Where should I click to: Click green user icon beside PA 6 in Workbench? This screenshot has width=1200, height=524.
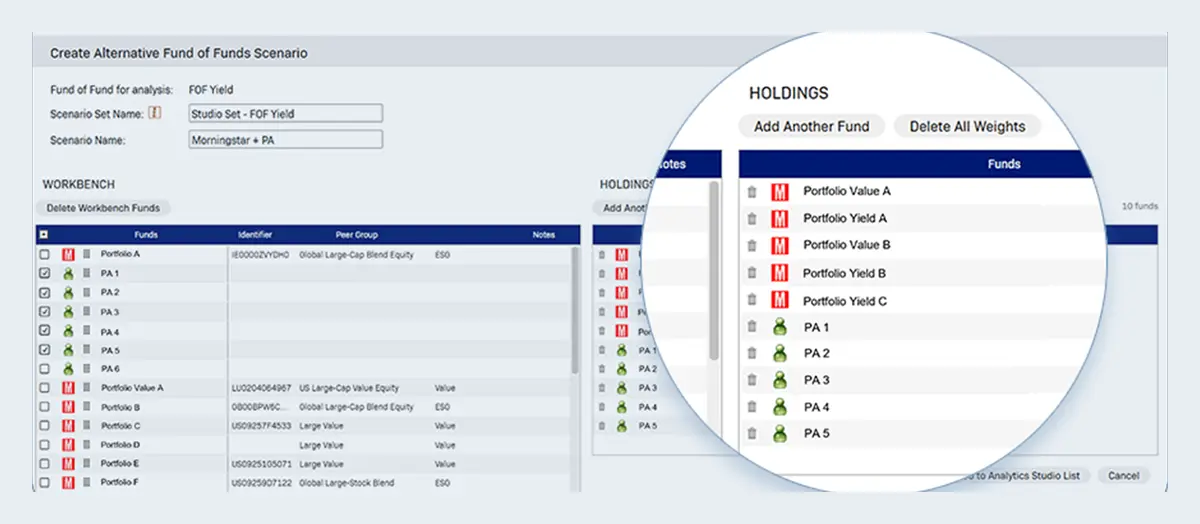coord(68,369)
